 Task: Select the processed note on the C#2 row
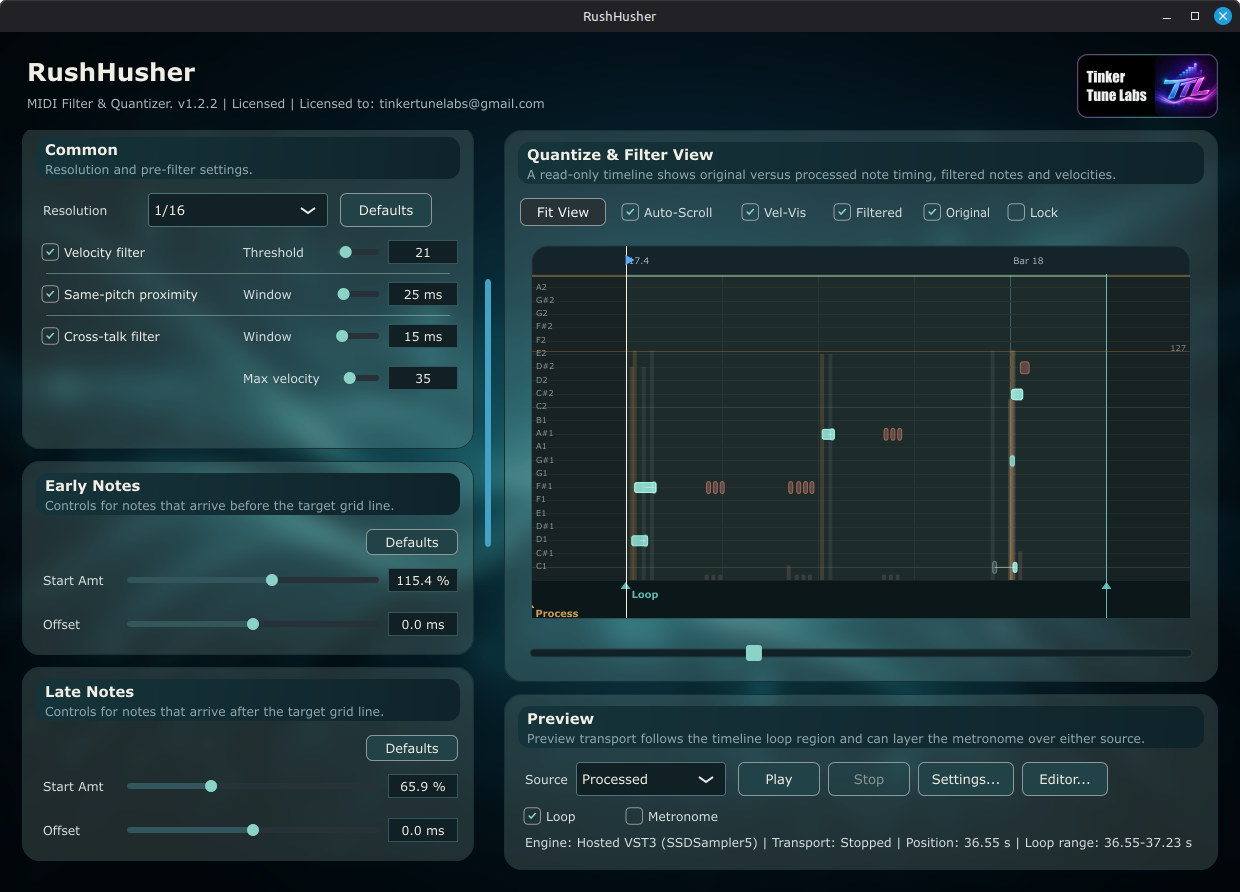(x=1017, y=394)
